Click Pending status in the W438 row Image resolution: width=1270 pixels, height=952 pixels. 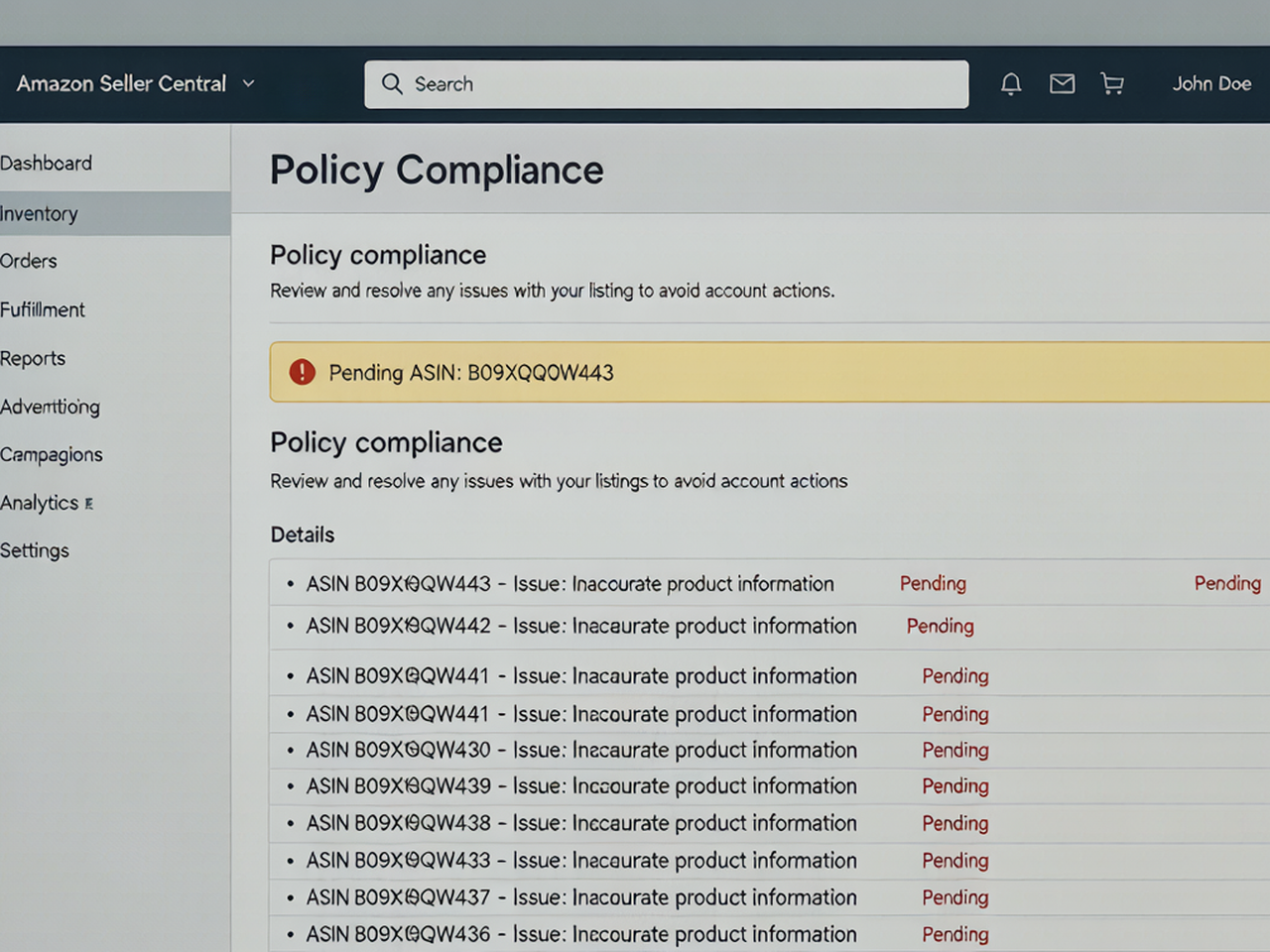click(955, 823)
